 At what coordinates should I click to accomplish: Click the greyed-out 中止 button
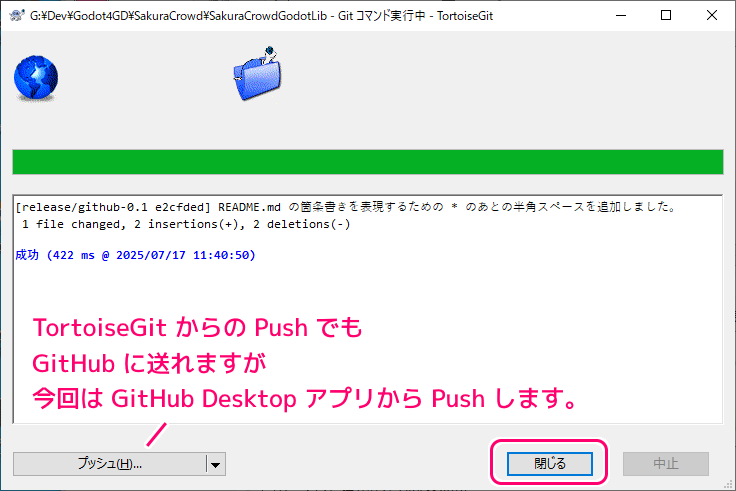(666, 464)
